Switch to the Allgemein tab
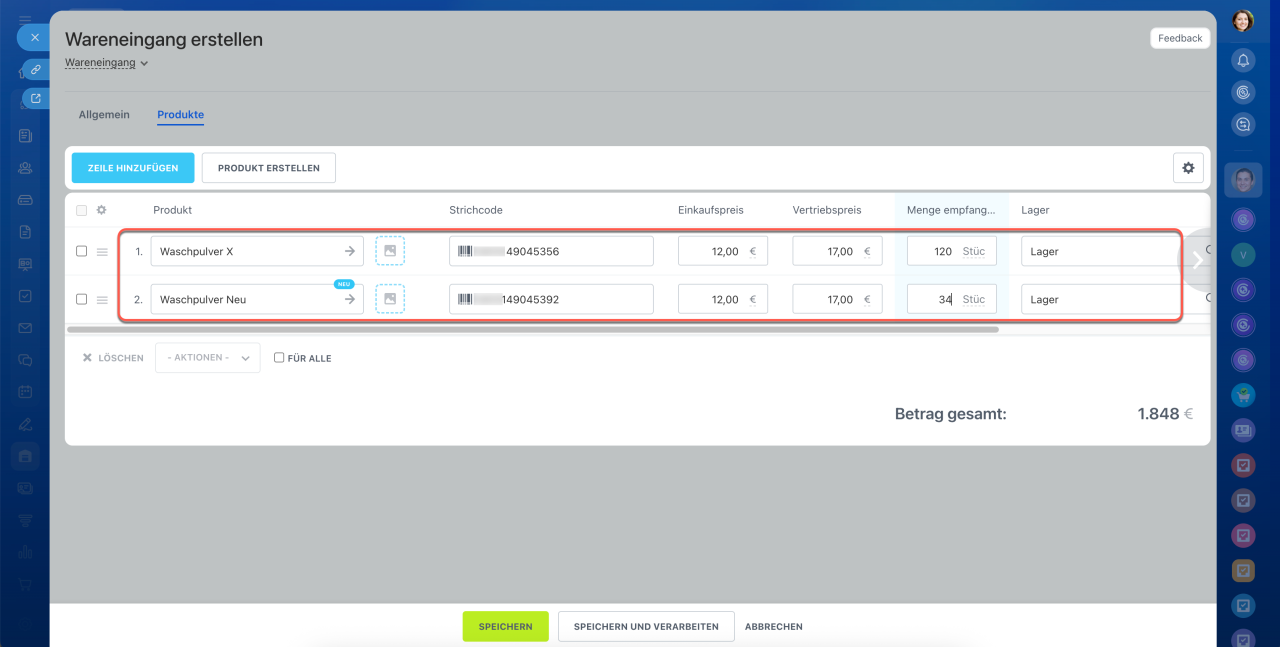This screenshot has height=647, width=1280. [104, 115]
